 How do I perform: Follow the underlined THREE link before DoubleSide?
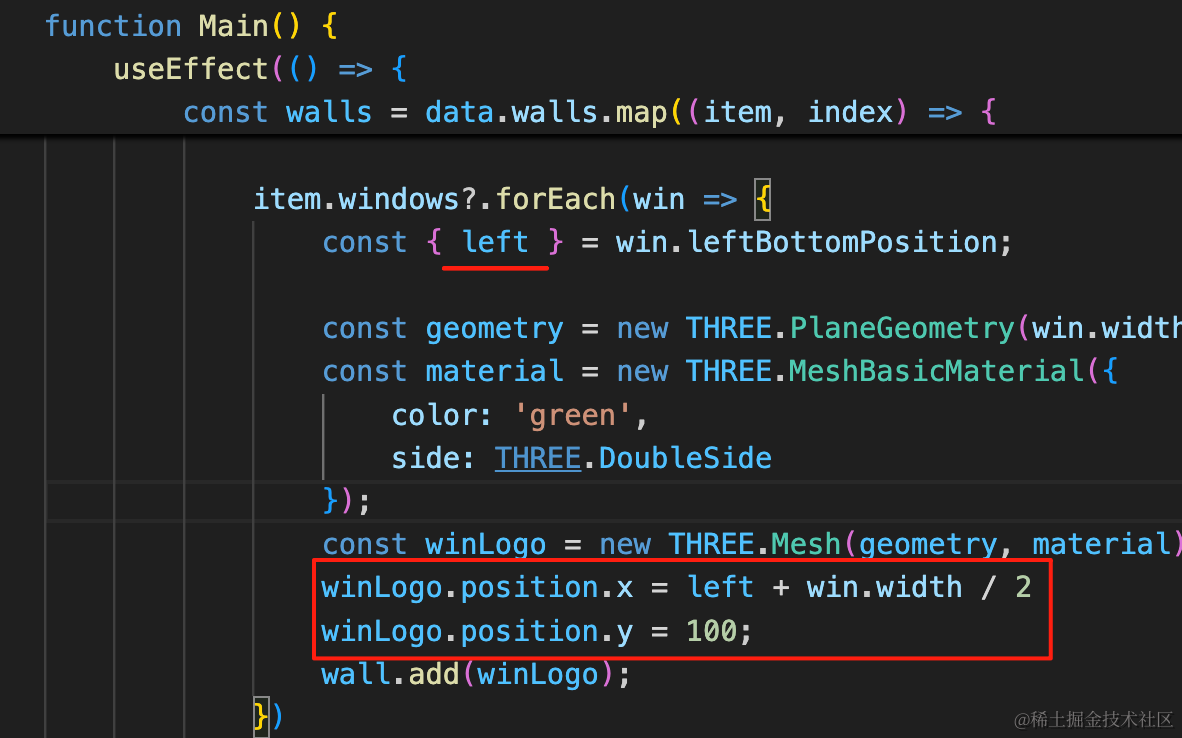[537, 458]
